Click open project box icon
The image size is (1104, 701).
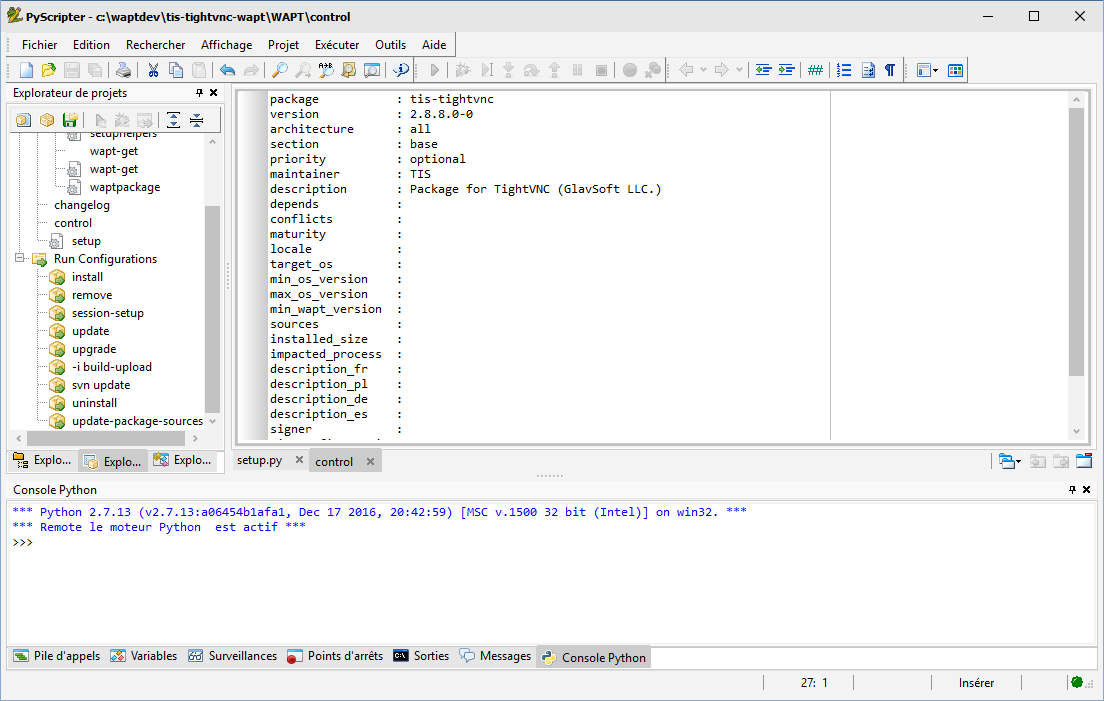[x=46, y=120]
